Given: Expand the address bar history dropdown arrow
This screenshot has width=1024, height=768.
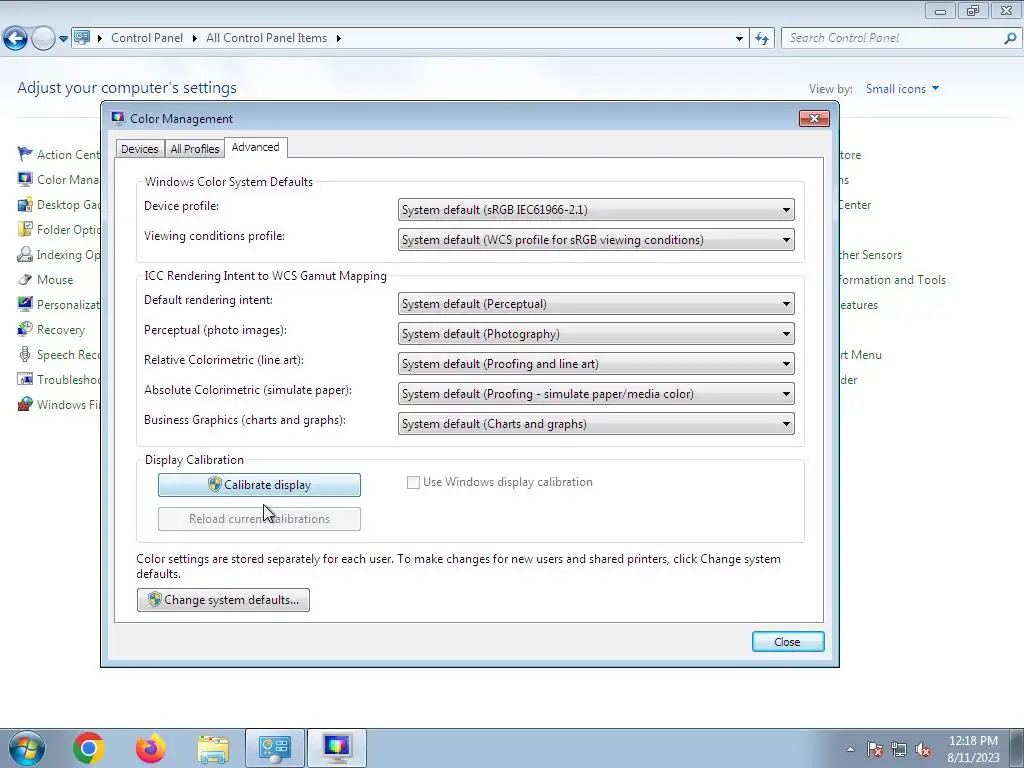Looking at the screenshot, I should coord(739,38).
